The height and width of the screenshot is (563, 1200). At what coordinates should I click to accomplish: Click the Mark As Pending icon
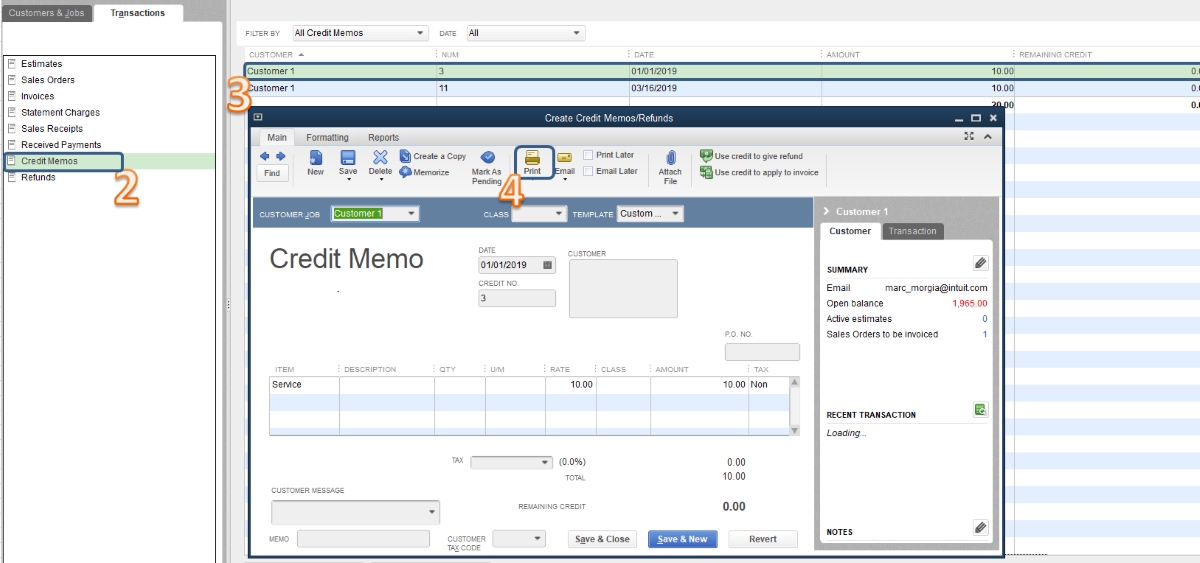coord(487,158)
